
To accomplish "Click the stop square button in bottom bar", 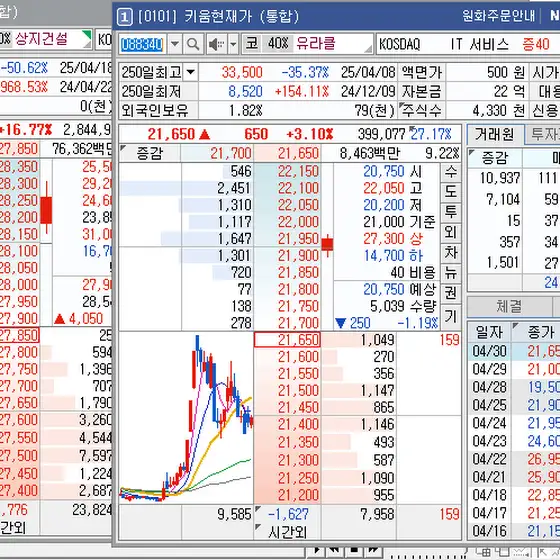I will 354,550.
